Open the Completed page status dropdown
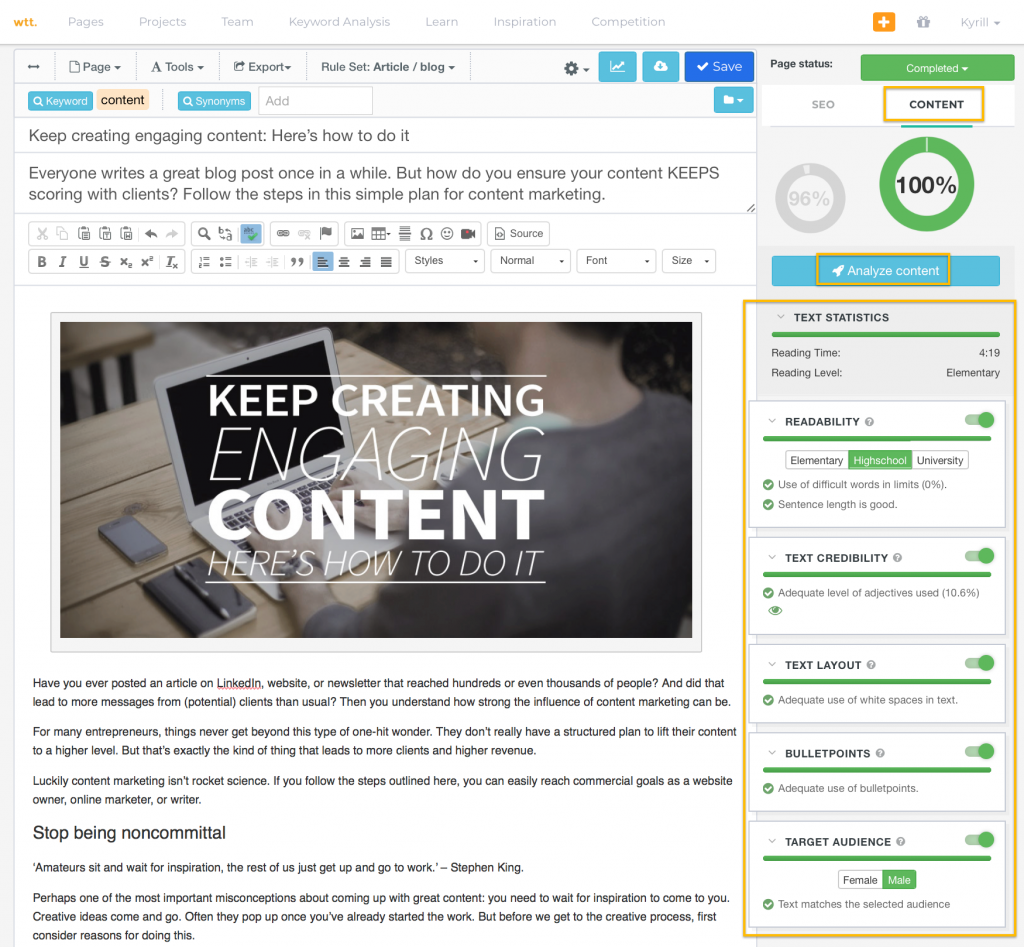 tap(936, 68)
